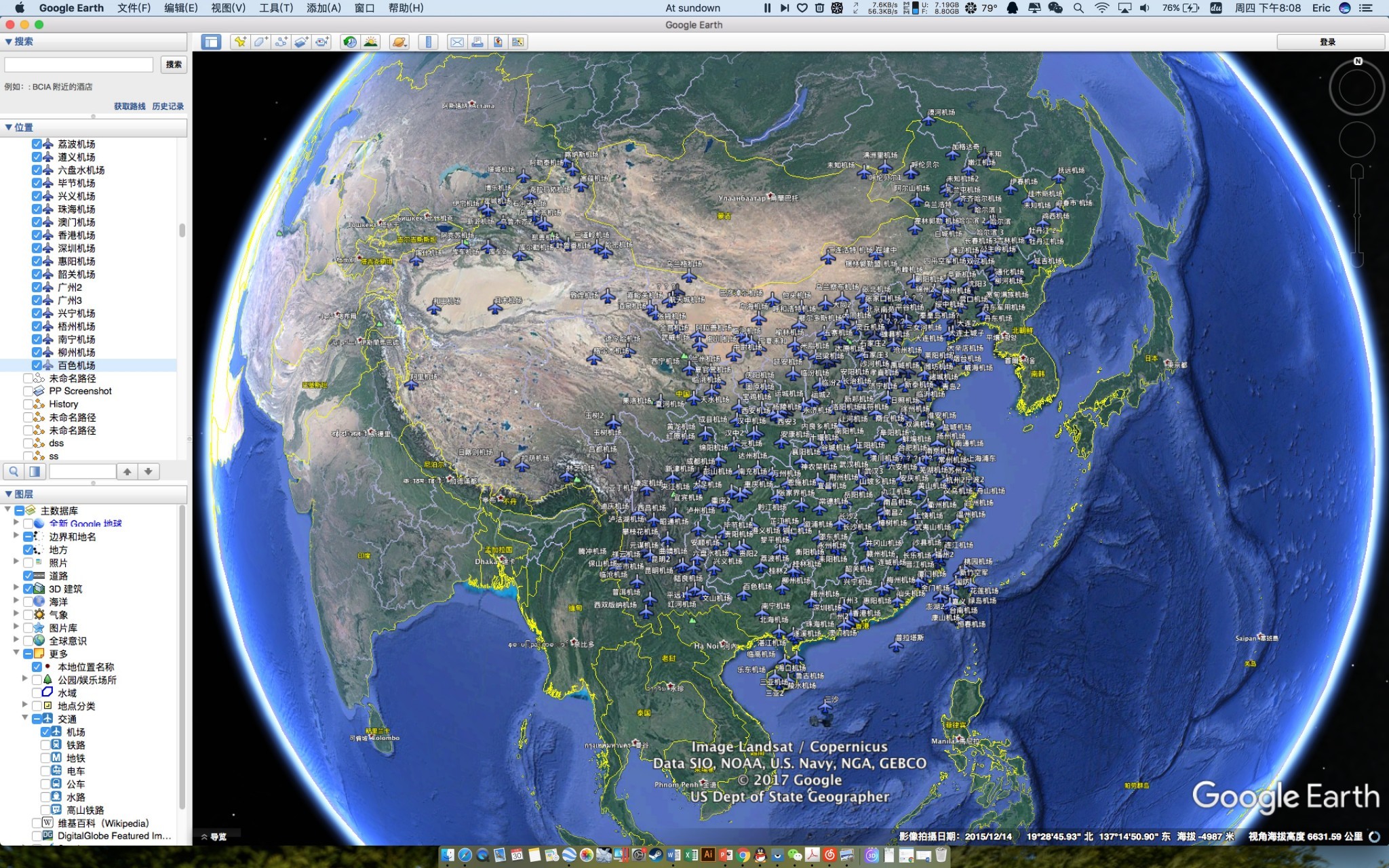
Task: Click the email envelope toolbar icon
Action: tap(457, 42)
